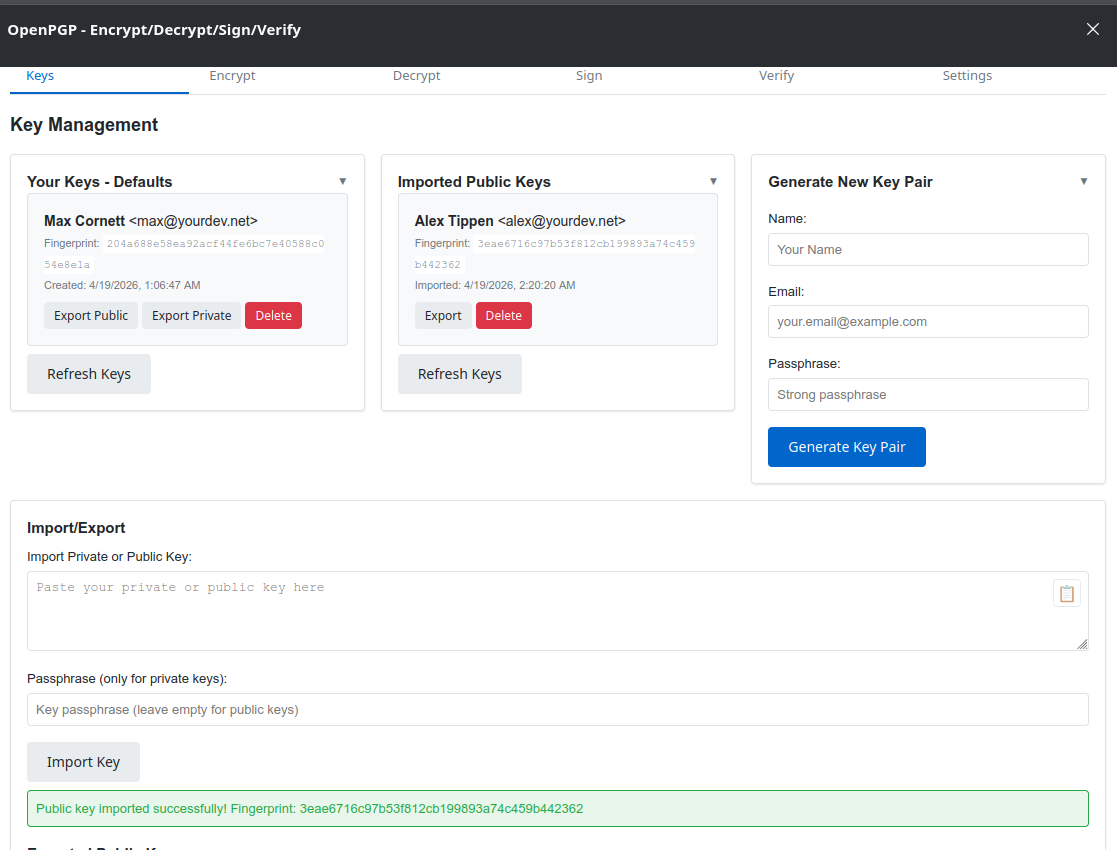Switch to the Encrypt tab

(x=232, y=75)
